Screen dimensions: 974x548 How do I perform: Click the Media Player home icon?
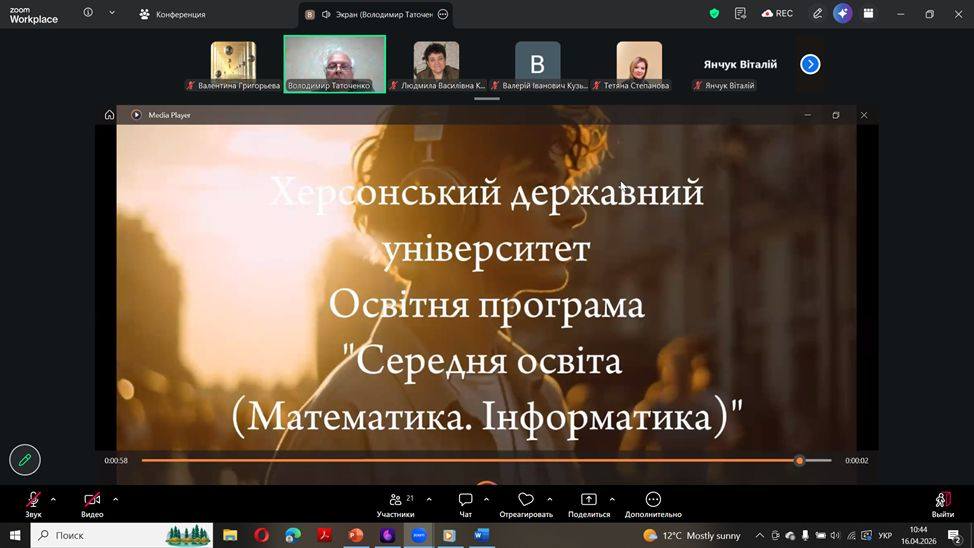tap(109, 115)
